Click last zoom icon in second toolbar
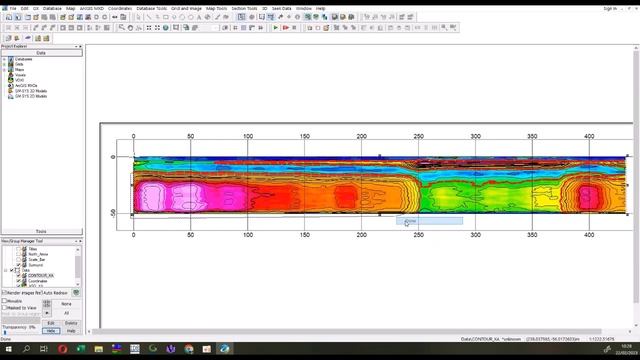This screenshot has height=360, width=640. (x=453, y=28)
